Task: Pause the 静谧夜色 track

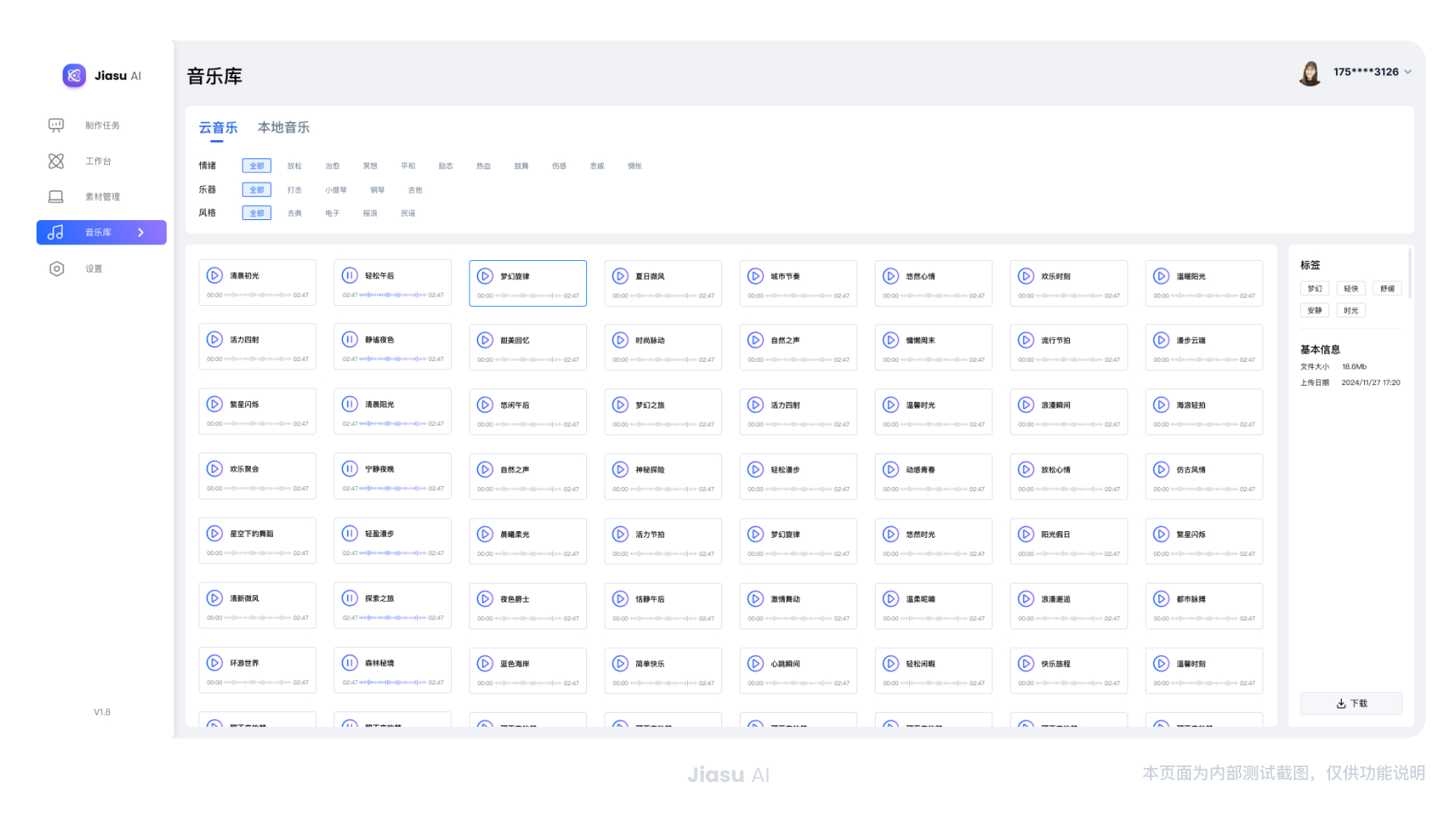Action: pos(349,339)
